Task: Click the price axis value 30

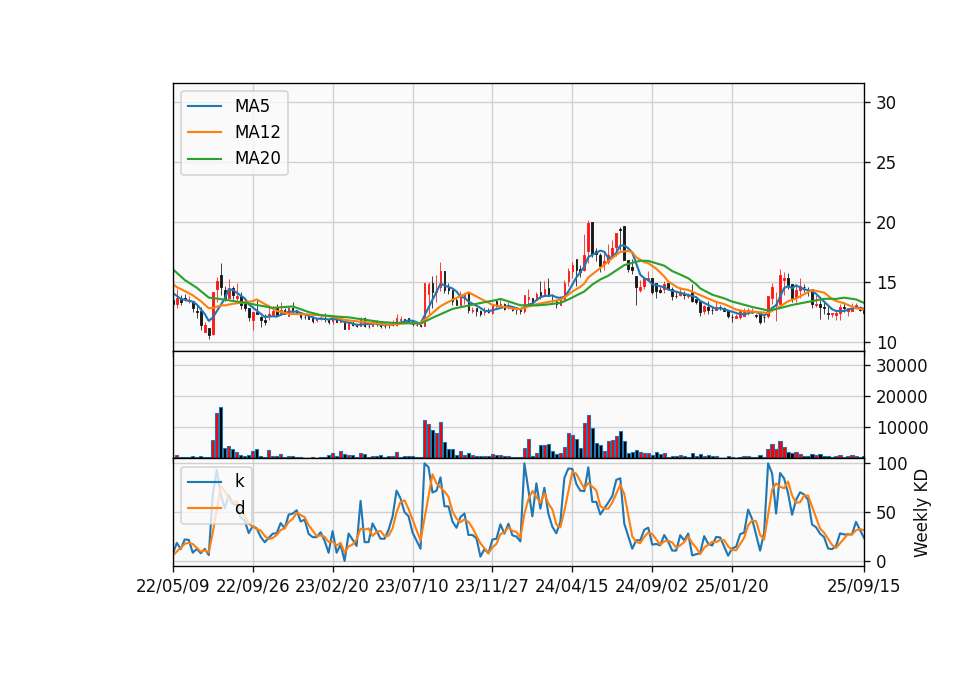Action: (x=886, y=103)
